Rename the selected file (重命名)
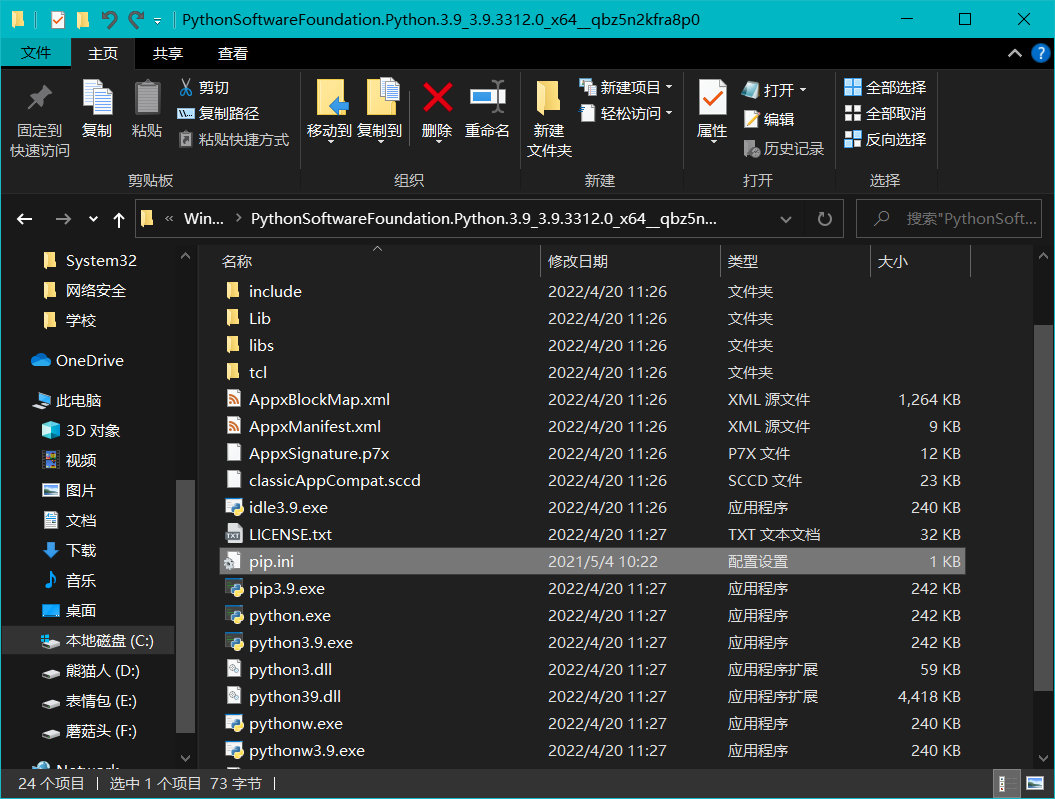The height and width of the screenshot is (799, 1055). coord(487,109)
